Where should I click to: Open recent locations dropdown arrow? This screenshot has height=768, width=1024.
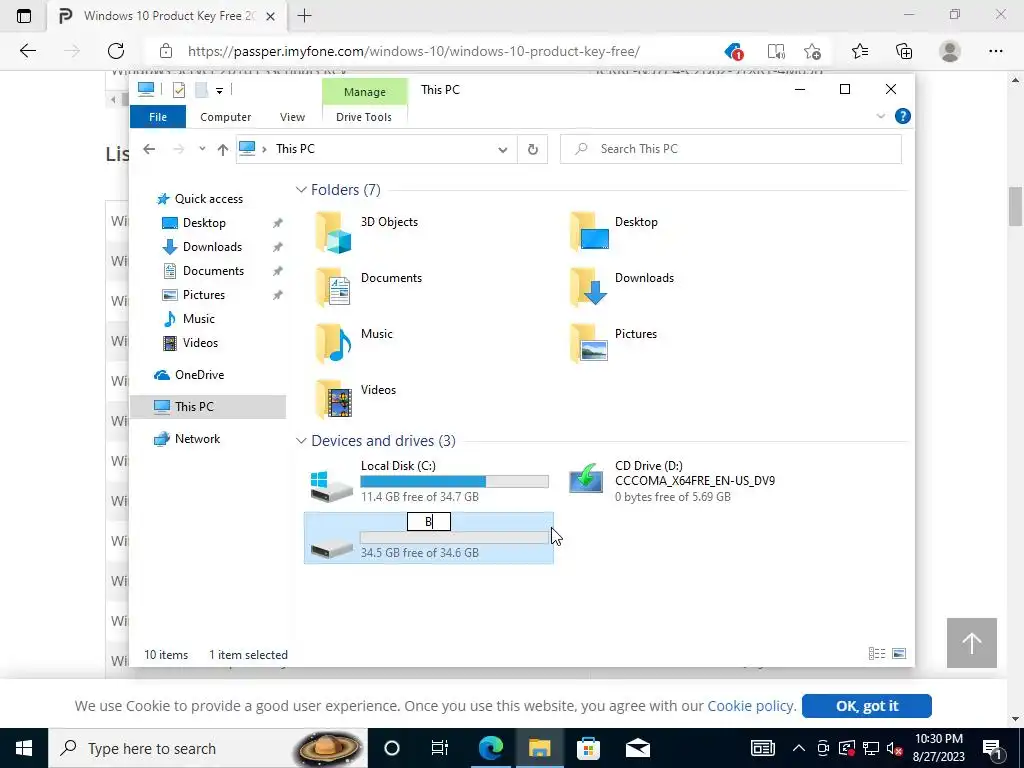coord(202,149)
